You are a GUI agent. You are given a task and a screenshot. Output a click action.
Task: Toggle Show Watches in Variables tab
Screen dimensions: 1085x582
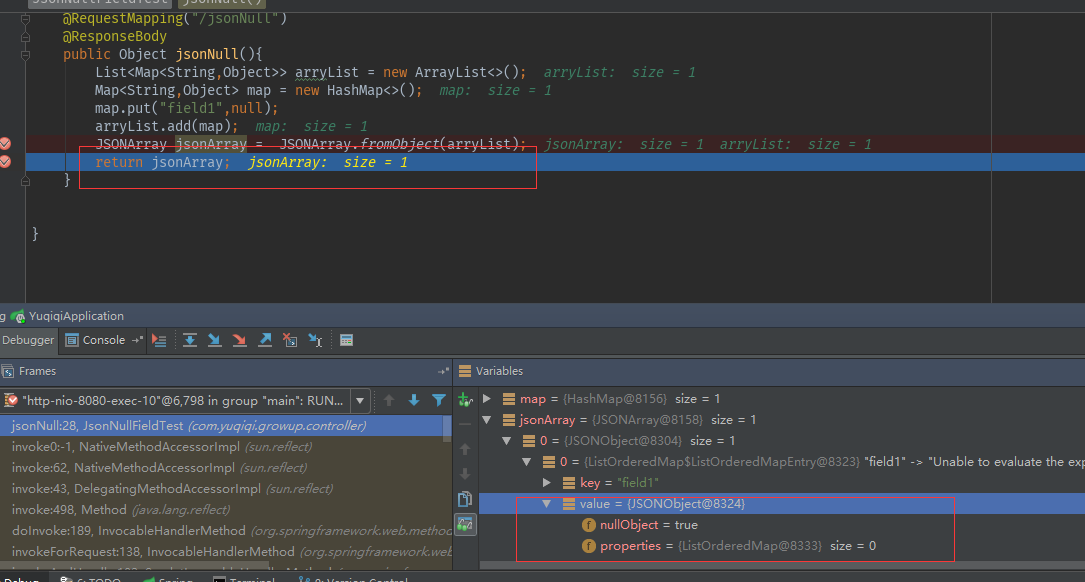pyautogui.click(x=465, y=525)
